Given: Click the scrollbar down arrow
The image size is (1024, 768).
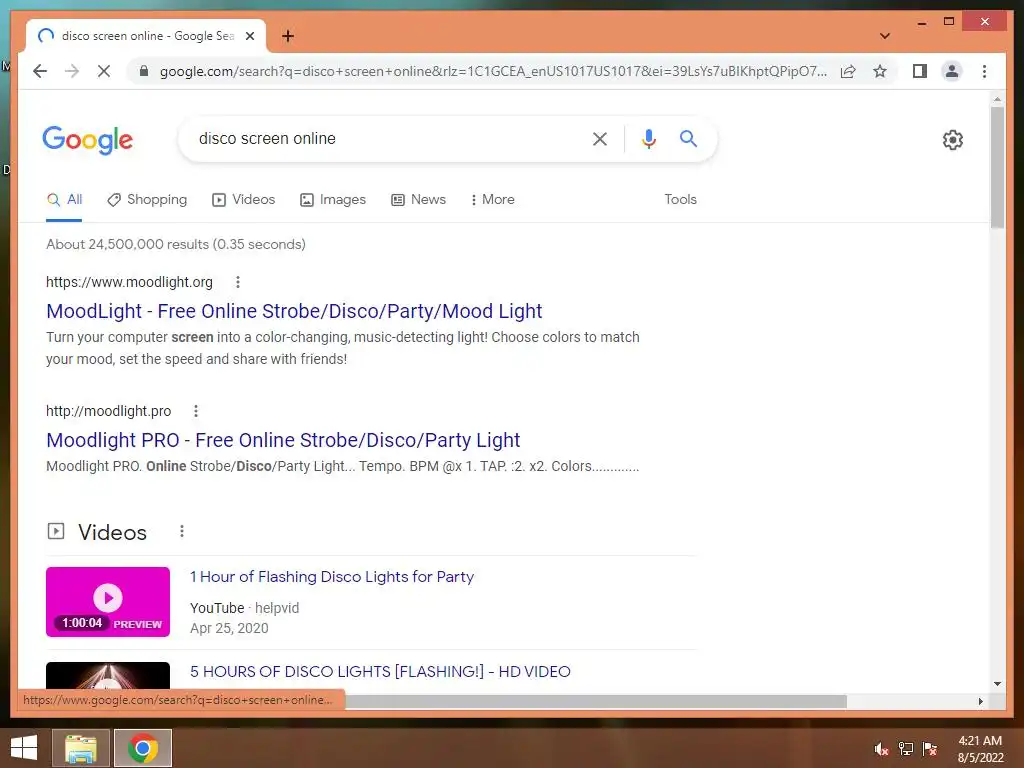Looking at the screenshot, I should tap(997, 684).
